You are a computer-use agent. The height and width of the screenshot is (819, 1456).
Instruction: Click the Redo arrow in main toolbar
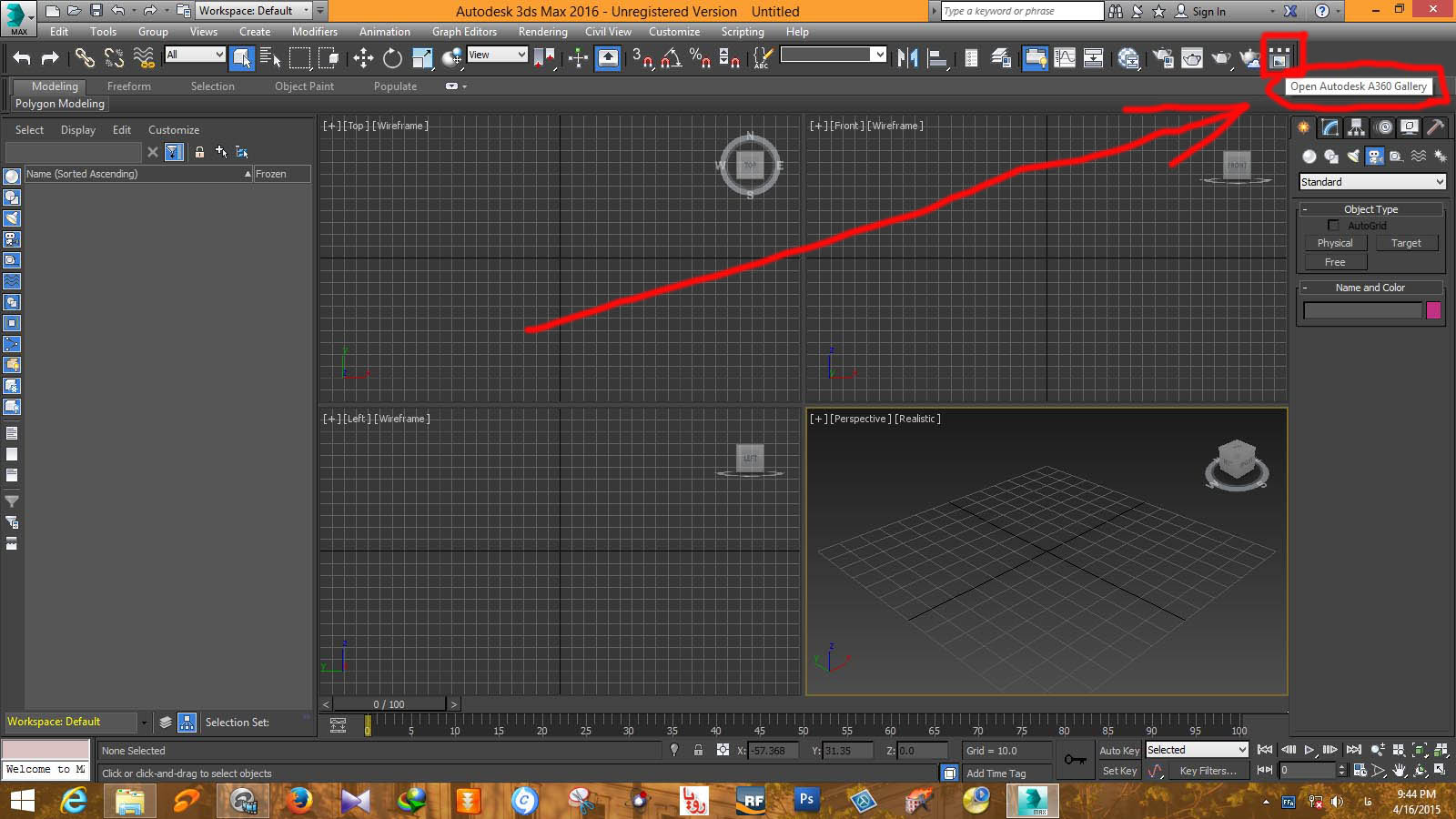click(x=50, y=58)
